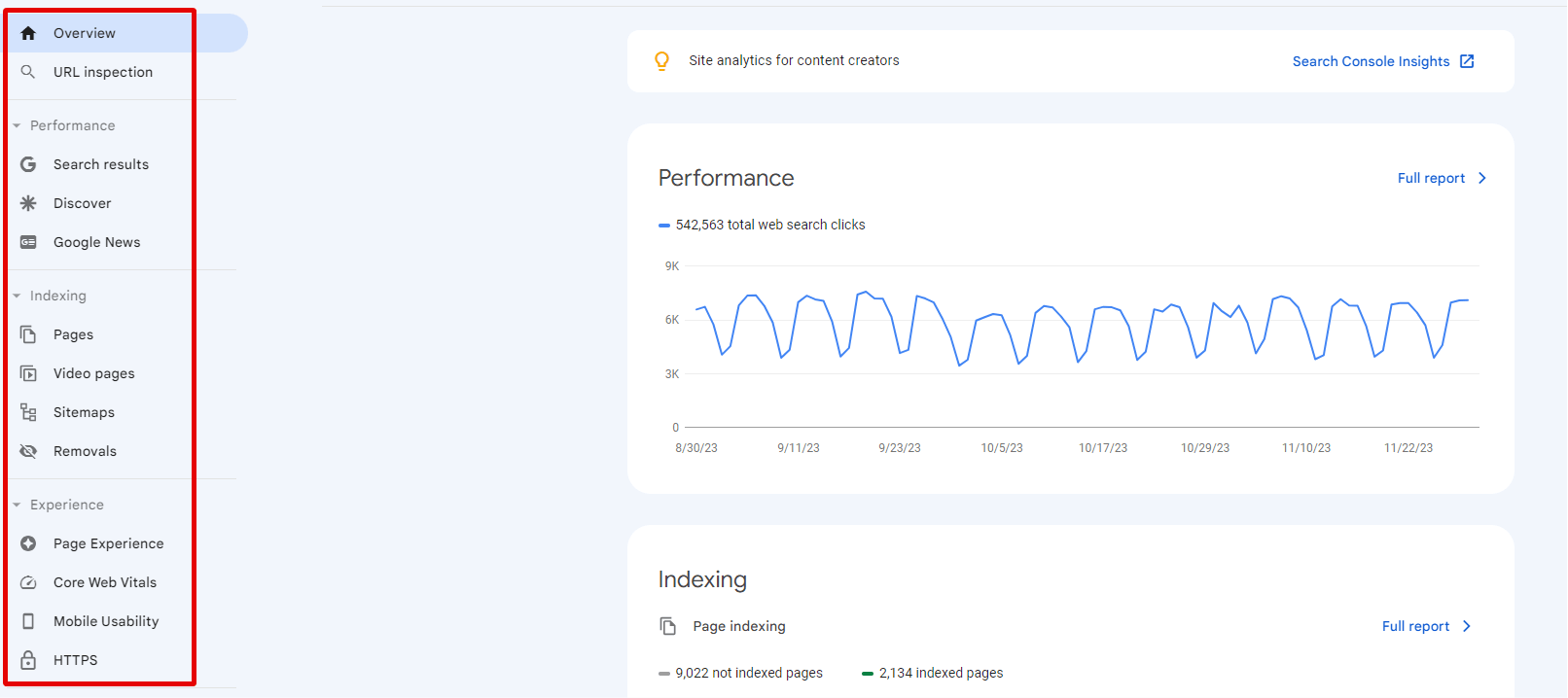Click the Mobile Usability phone icon

pos(28,621)
